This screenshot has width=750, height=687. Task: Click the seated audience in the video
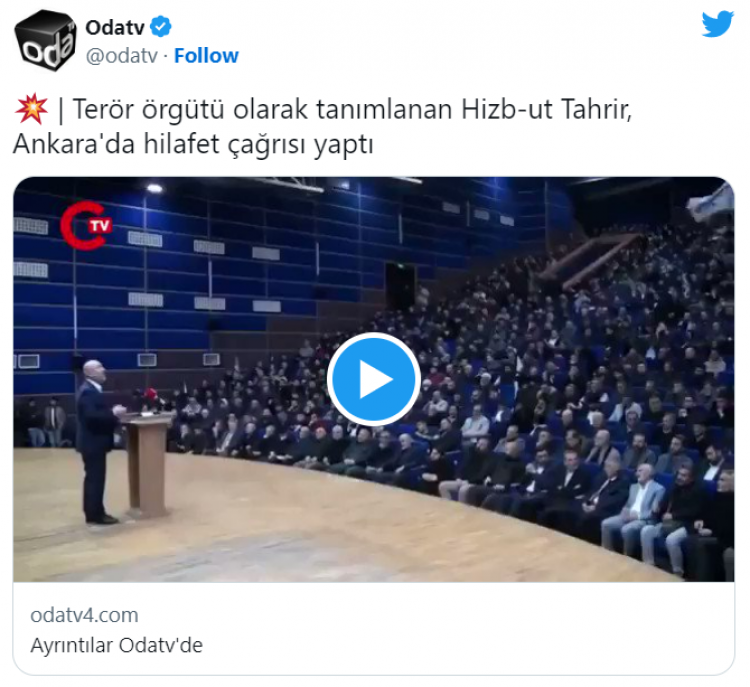tap(502, 411)
